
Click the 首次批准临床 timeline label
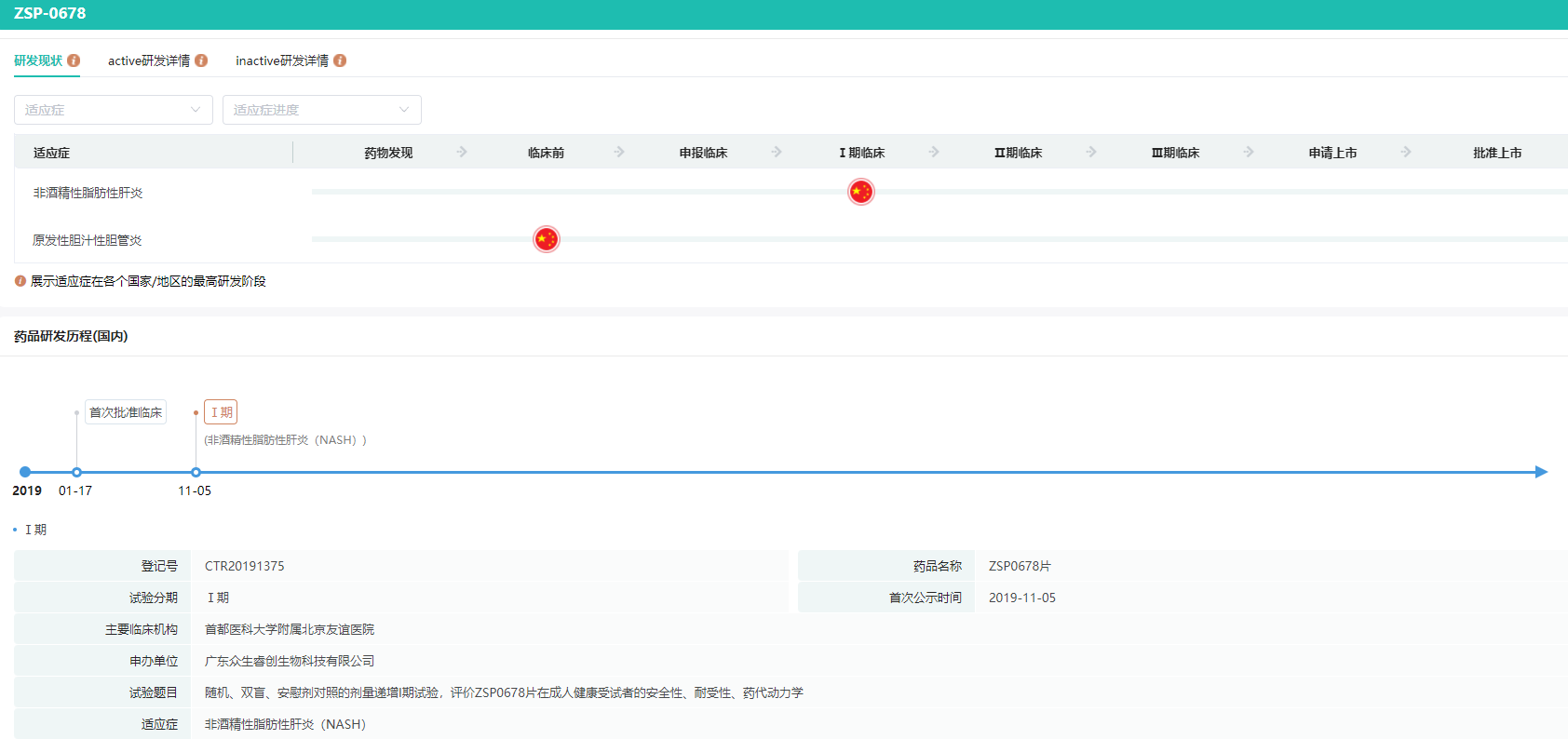click(126, 412)
